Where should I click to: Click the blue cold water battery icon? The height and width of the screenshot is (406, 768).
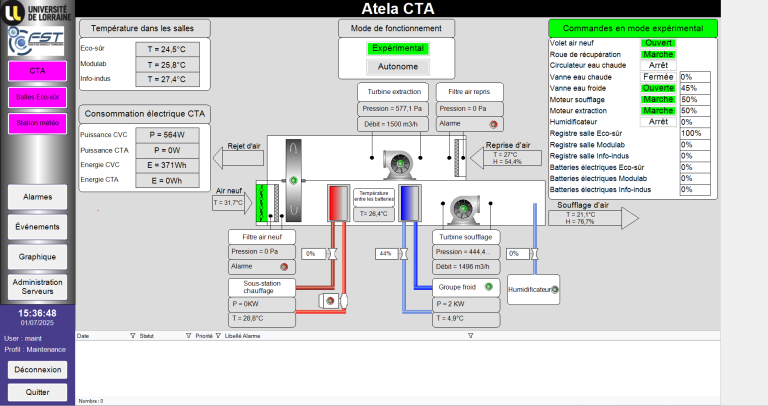[409, 203]
